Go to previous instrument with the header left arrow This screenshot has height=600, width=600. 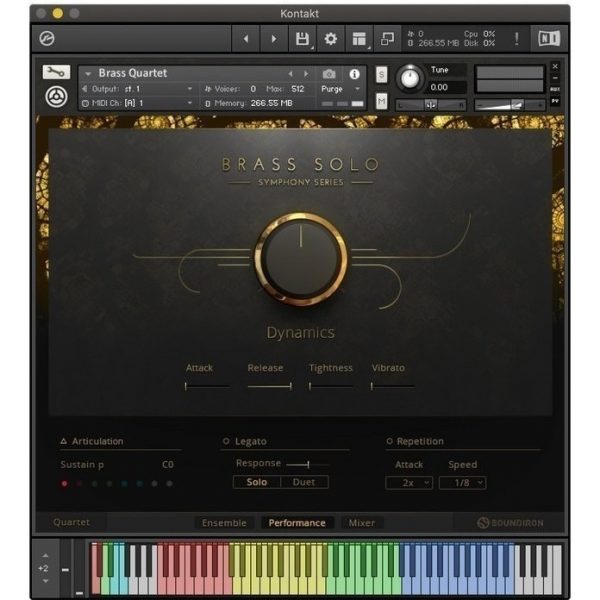(246, 38)
